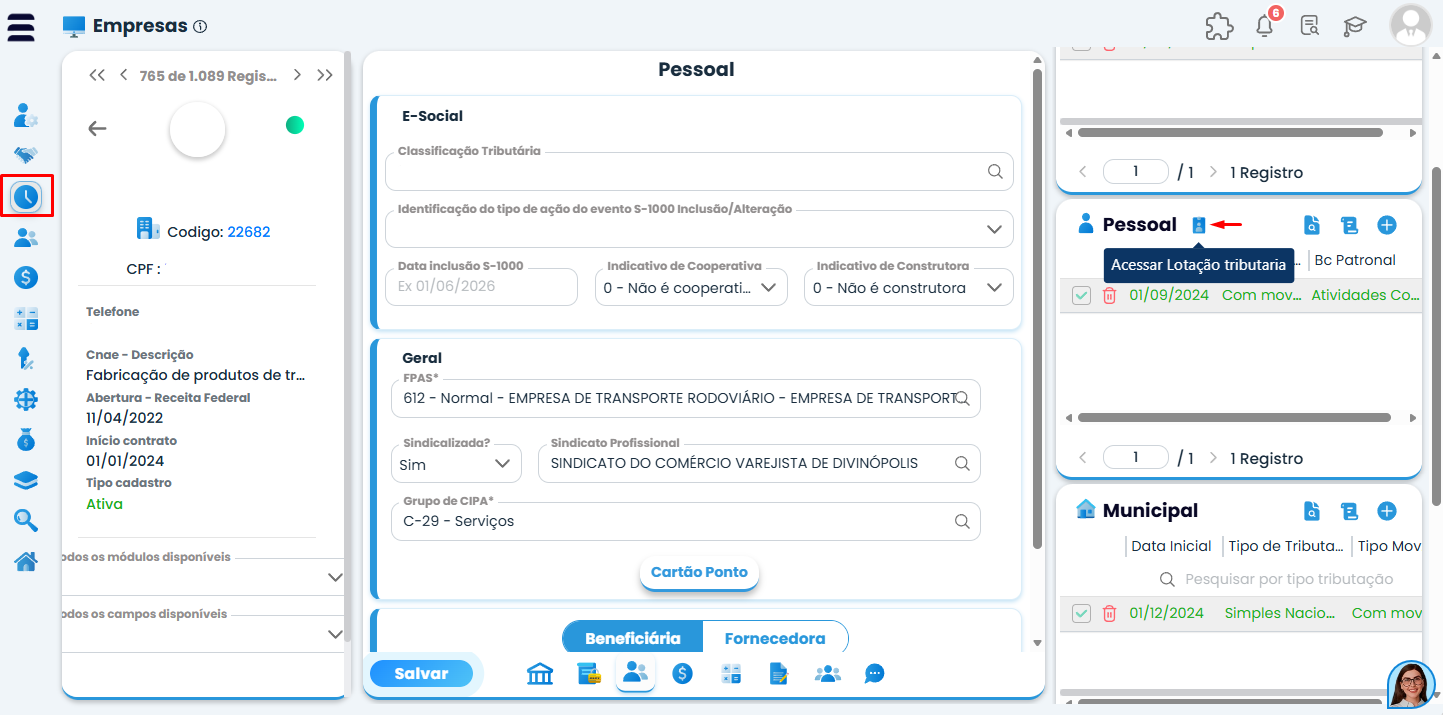The image size is (1443, 715).
Task: Toggle checkbox on 01/09/2024 Pessoal row
Action: [x=1081, y=295]
